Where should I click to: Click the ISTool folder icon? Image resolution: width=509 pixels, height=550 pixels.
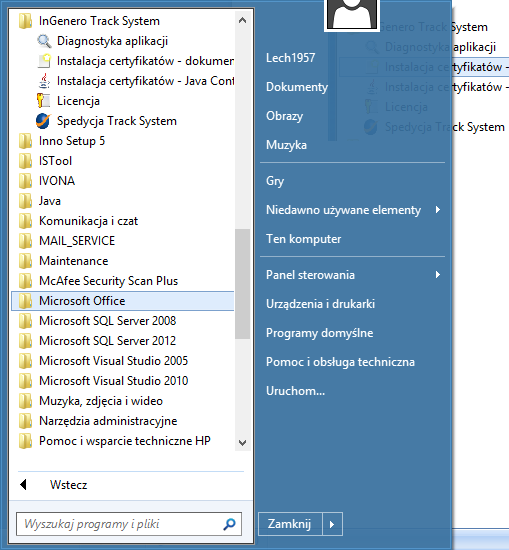pos(25,161)
